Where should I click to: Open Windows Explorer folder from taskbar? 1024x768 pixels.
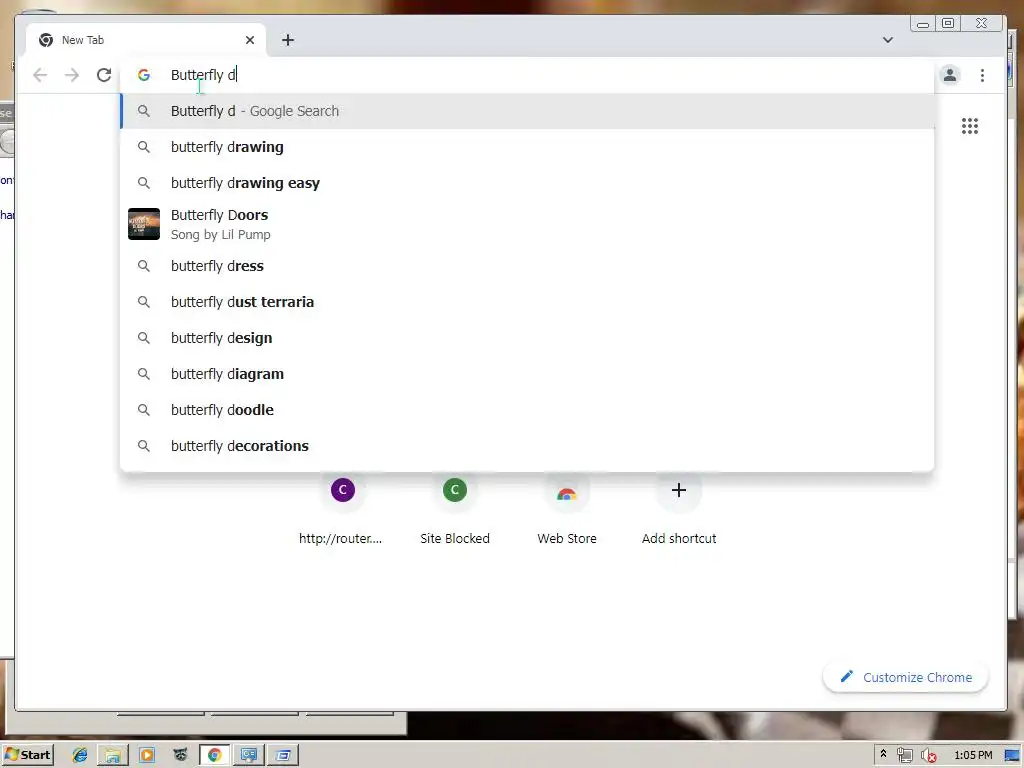113,755
